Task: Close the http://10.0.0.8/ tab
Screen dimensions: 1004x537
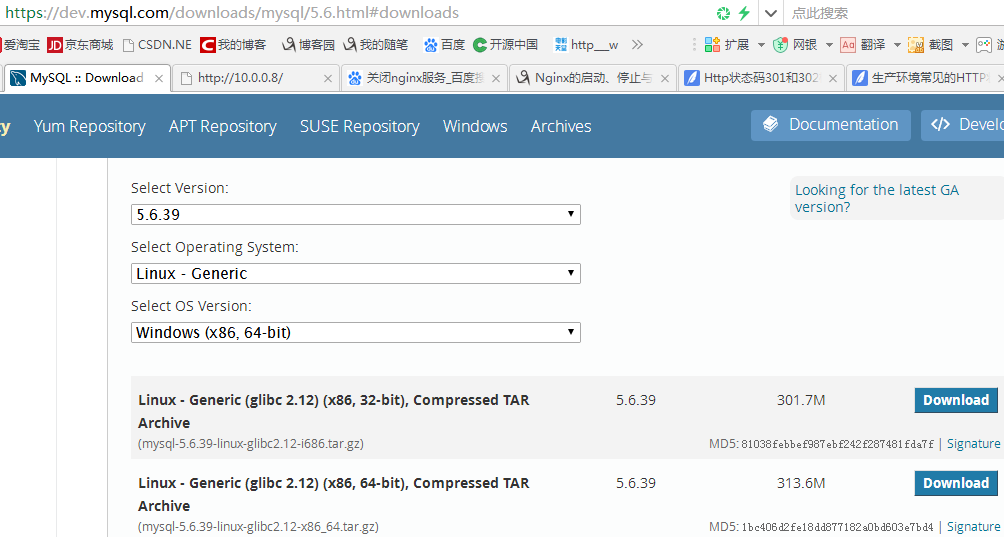Action: point(328,79)
